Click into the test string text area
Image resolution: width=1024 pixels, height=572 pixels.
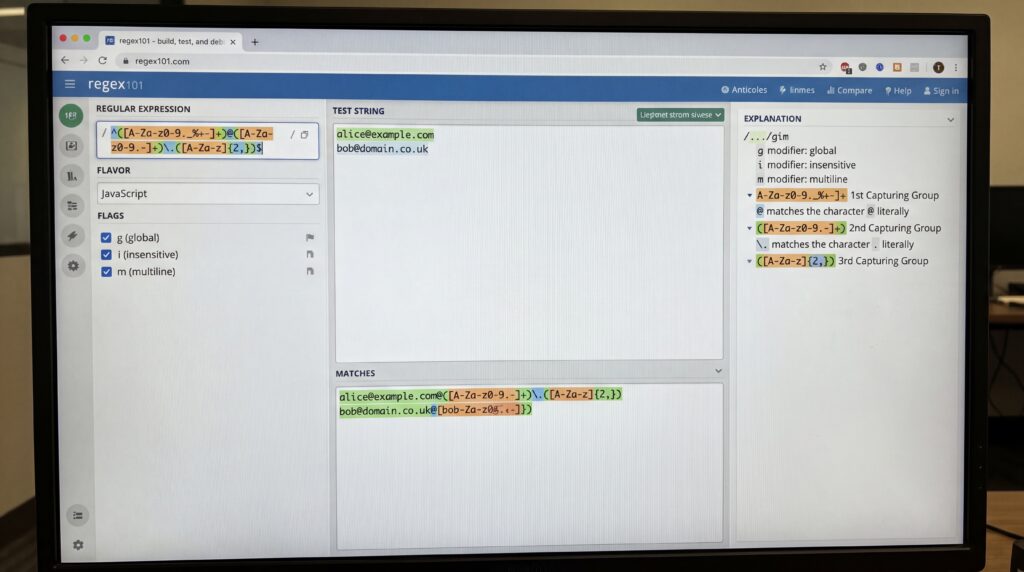(x=529, y=243)
